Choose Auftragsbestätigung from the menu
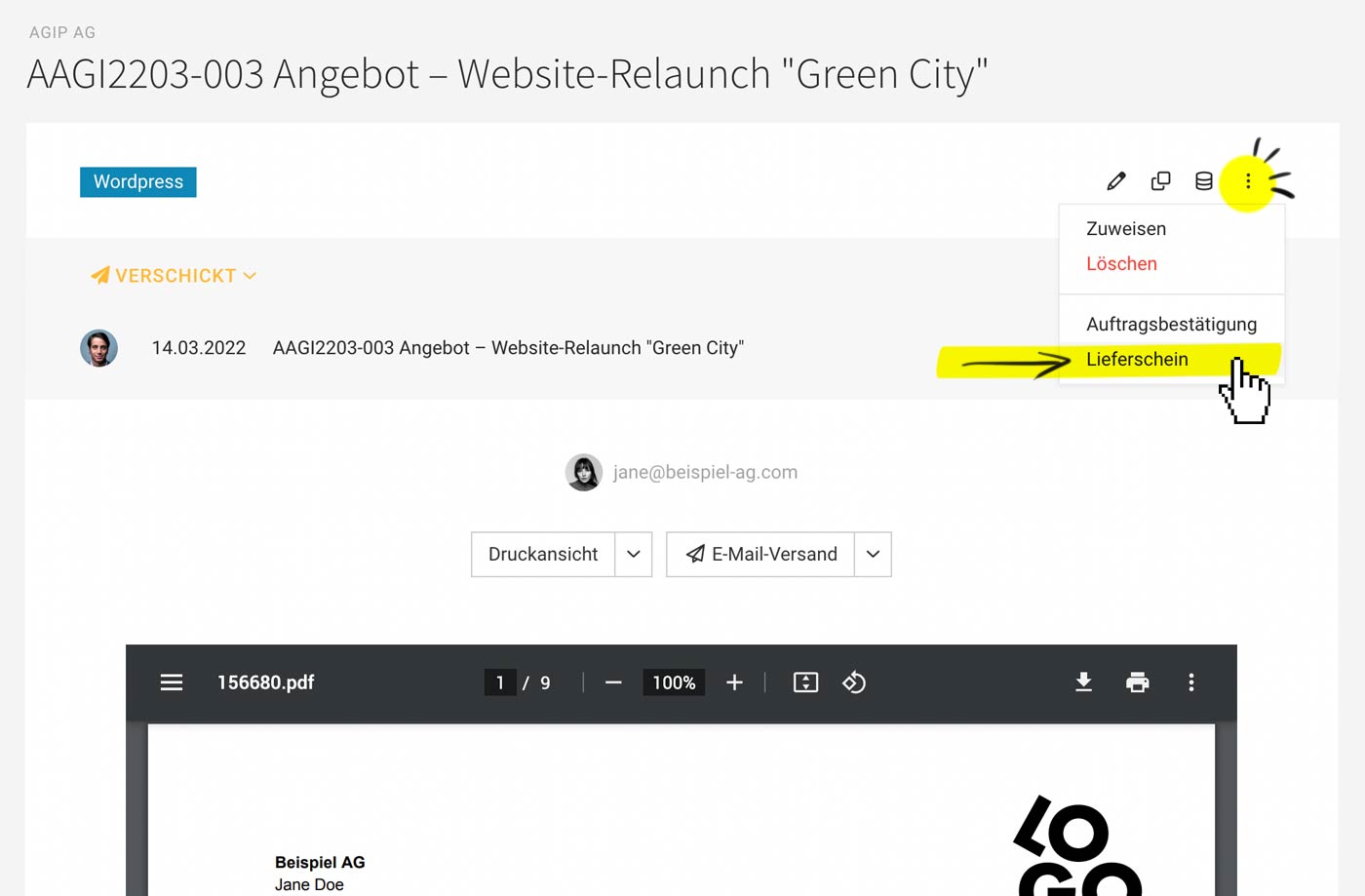Image resolution: width=1365 pixels, height=896 pixels. click(x=1171, y=324)
